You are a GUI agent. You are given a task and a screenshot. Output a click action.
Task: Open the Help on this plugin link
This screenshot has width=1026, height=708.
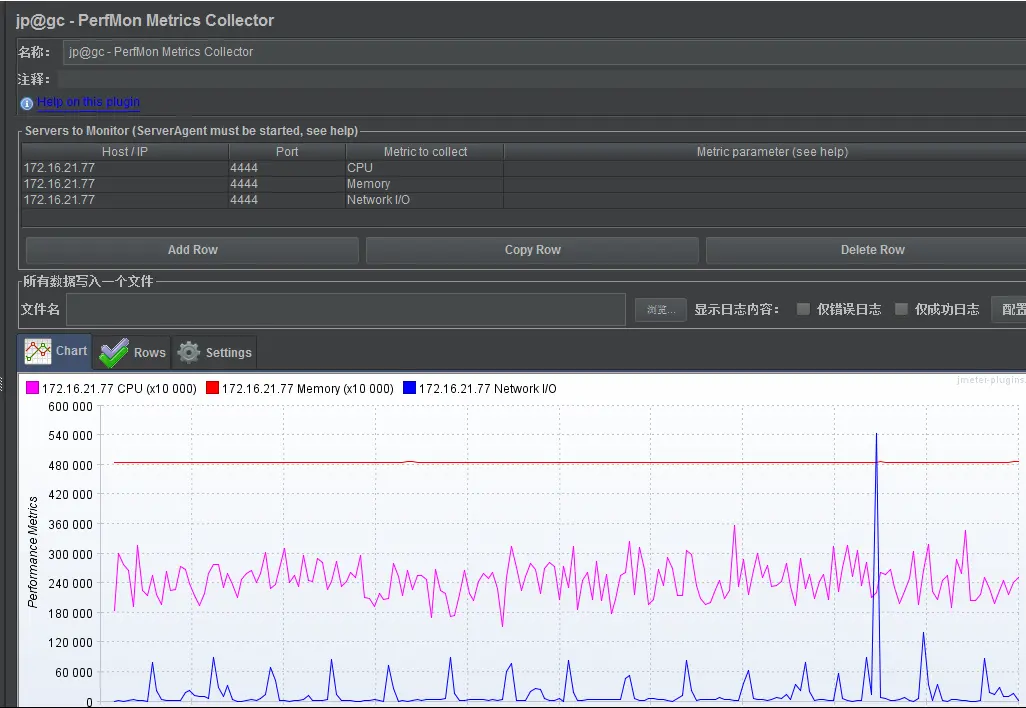click(88, 101)
